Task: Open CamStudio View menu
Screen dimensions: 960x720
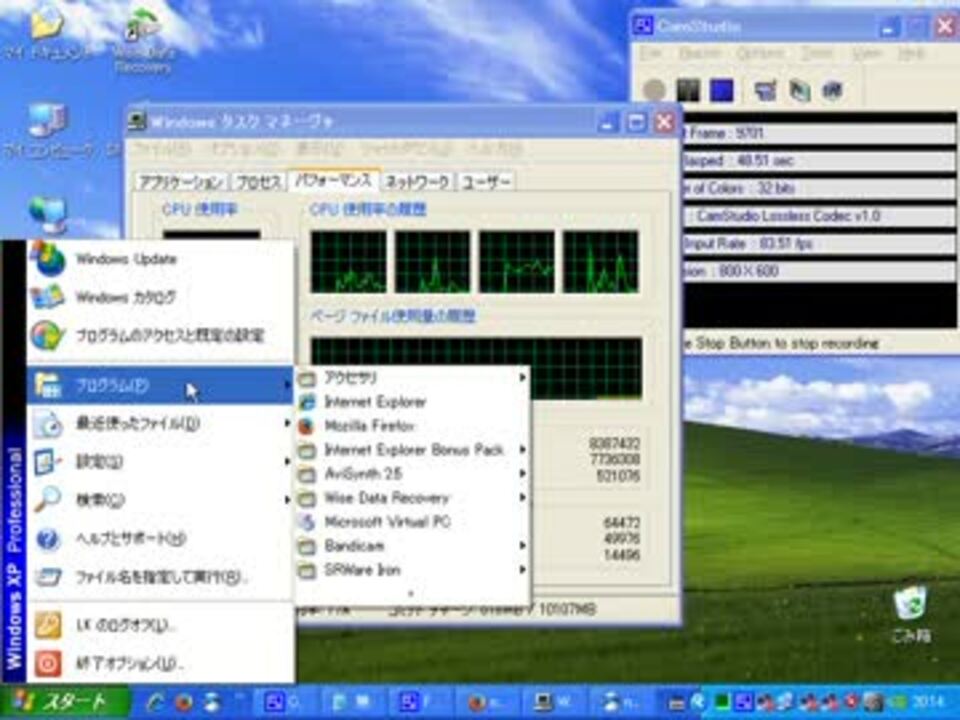Action: [867, 54]
